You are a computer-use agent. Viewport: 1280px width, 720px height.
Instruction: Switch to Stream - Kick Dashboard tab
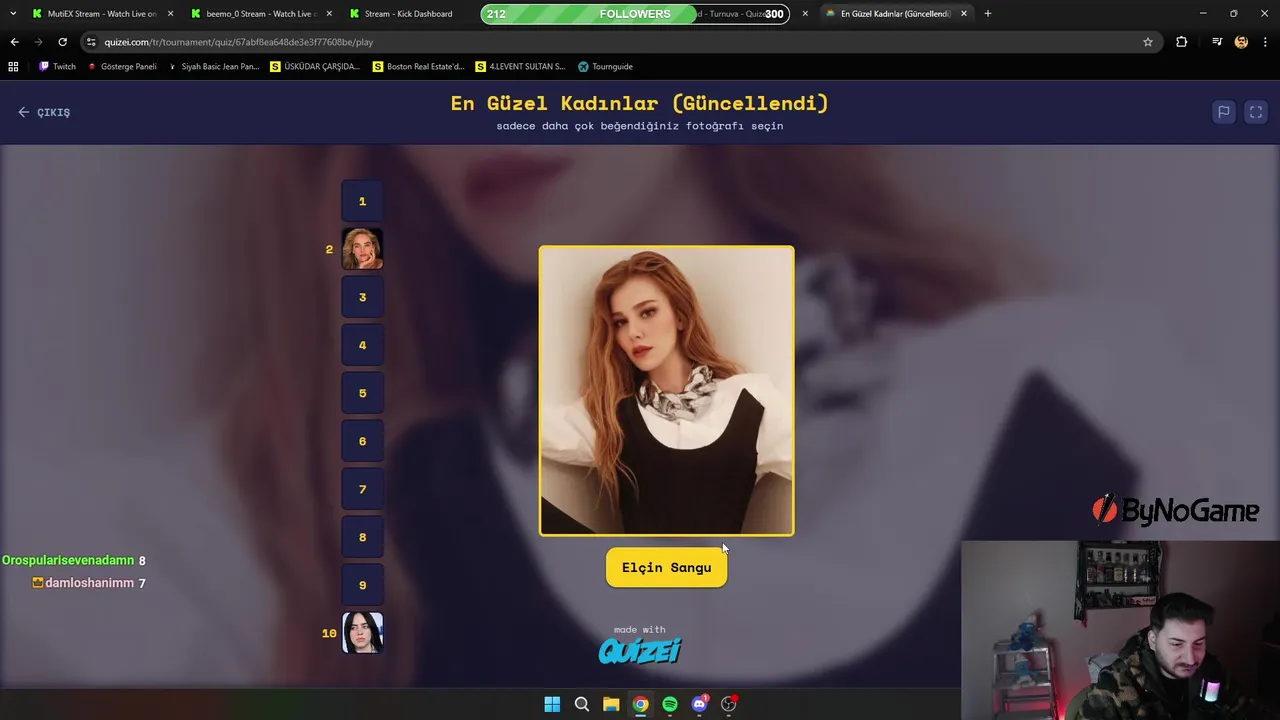[408, 14]
